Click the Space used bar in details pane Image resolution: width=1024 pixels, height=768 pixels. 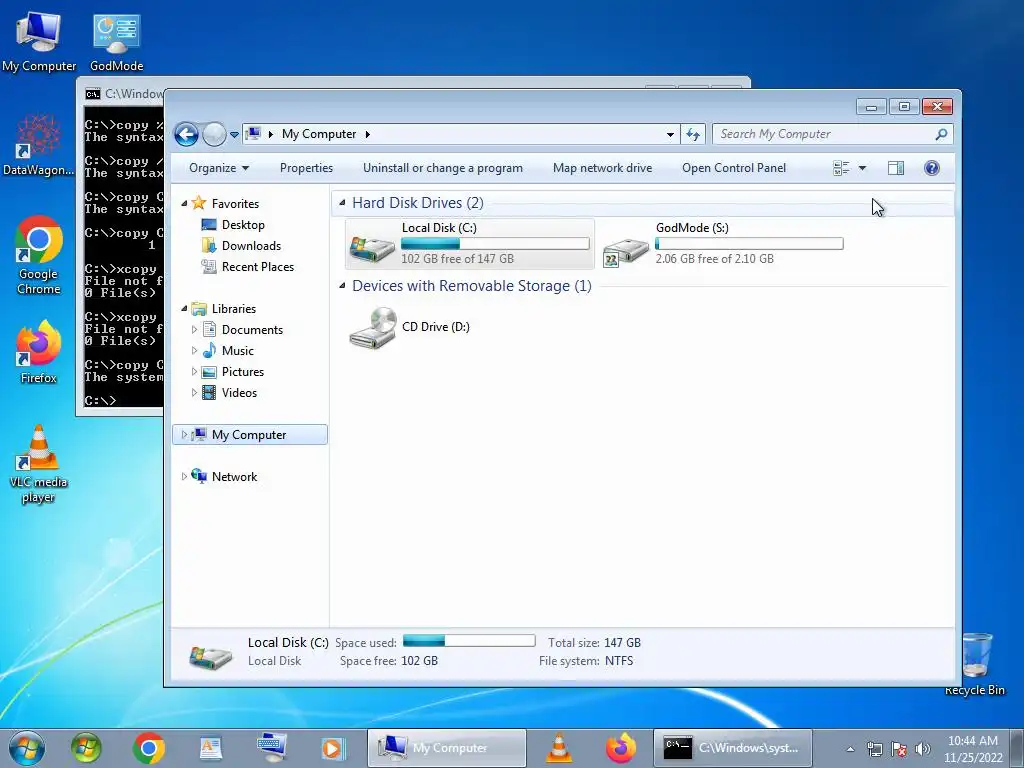pos(469,641)
